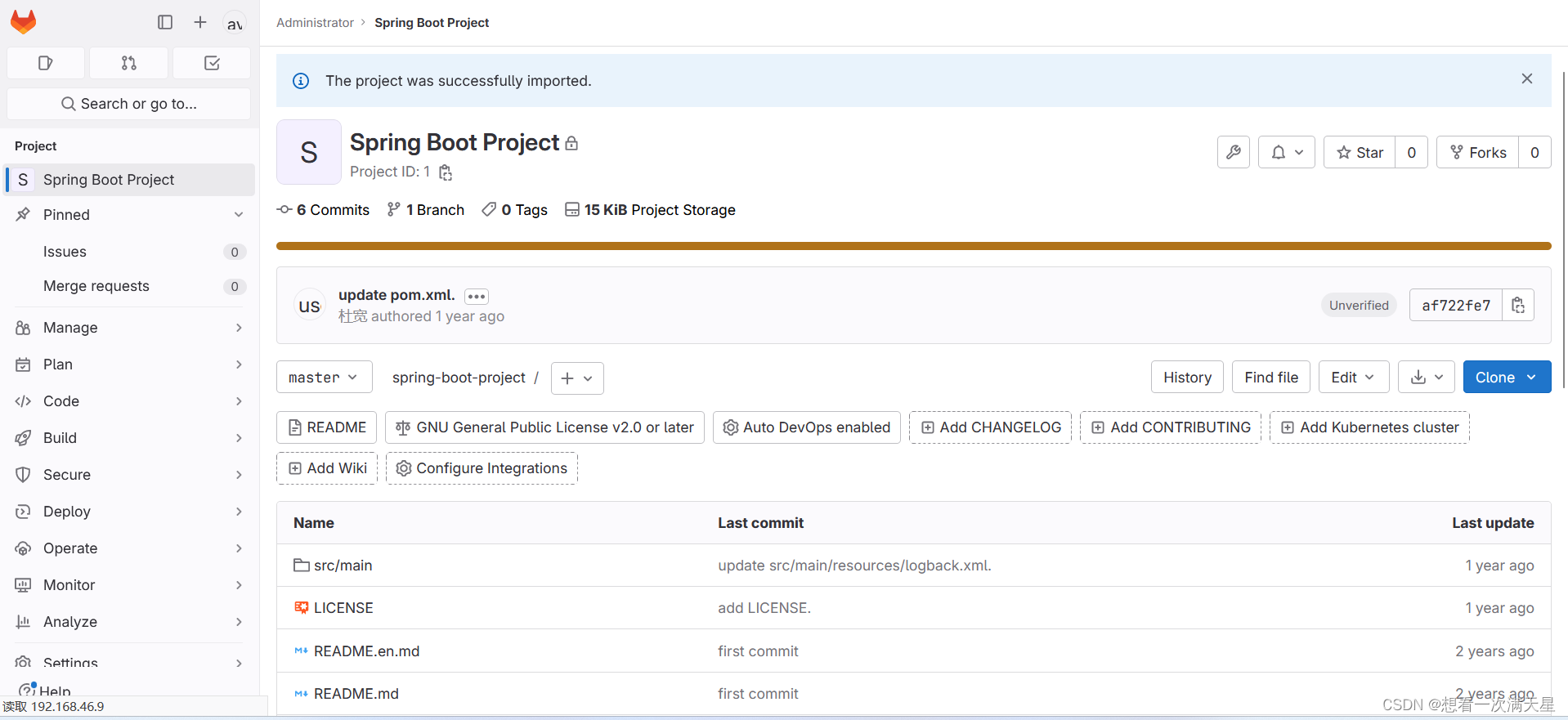Open the admin wrench icon button
Screen dimensions: 1568x720
click(1234, 152)
